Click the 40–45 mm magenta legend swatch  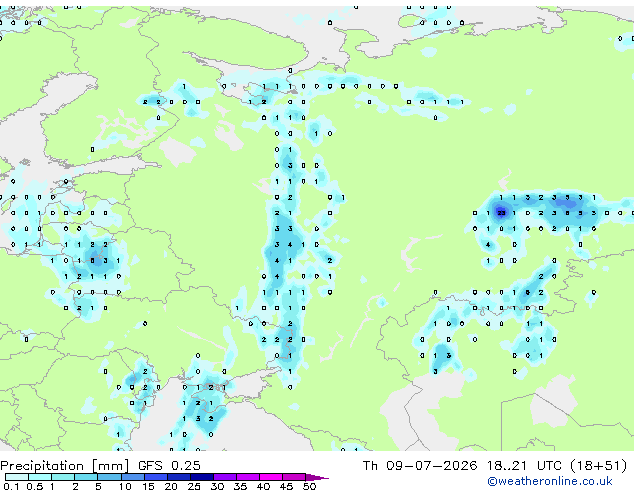click(x=271, y=477)
